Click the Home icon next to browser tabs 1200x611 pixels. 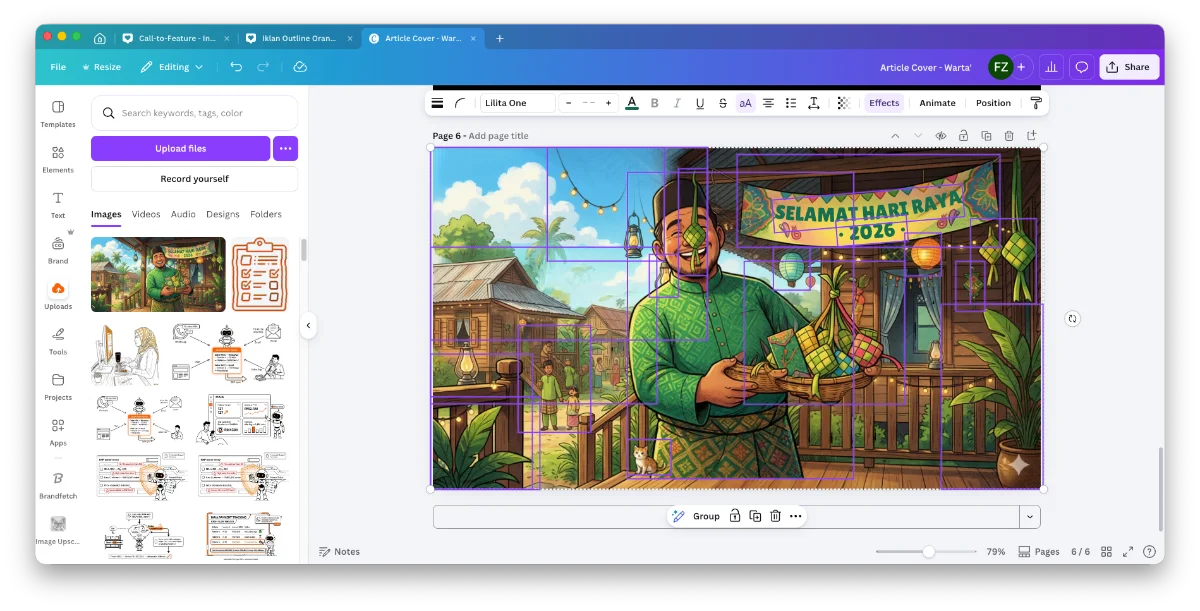coord(99,38)
